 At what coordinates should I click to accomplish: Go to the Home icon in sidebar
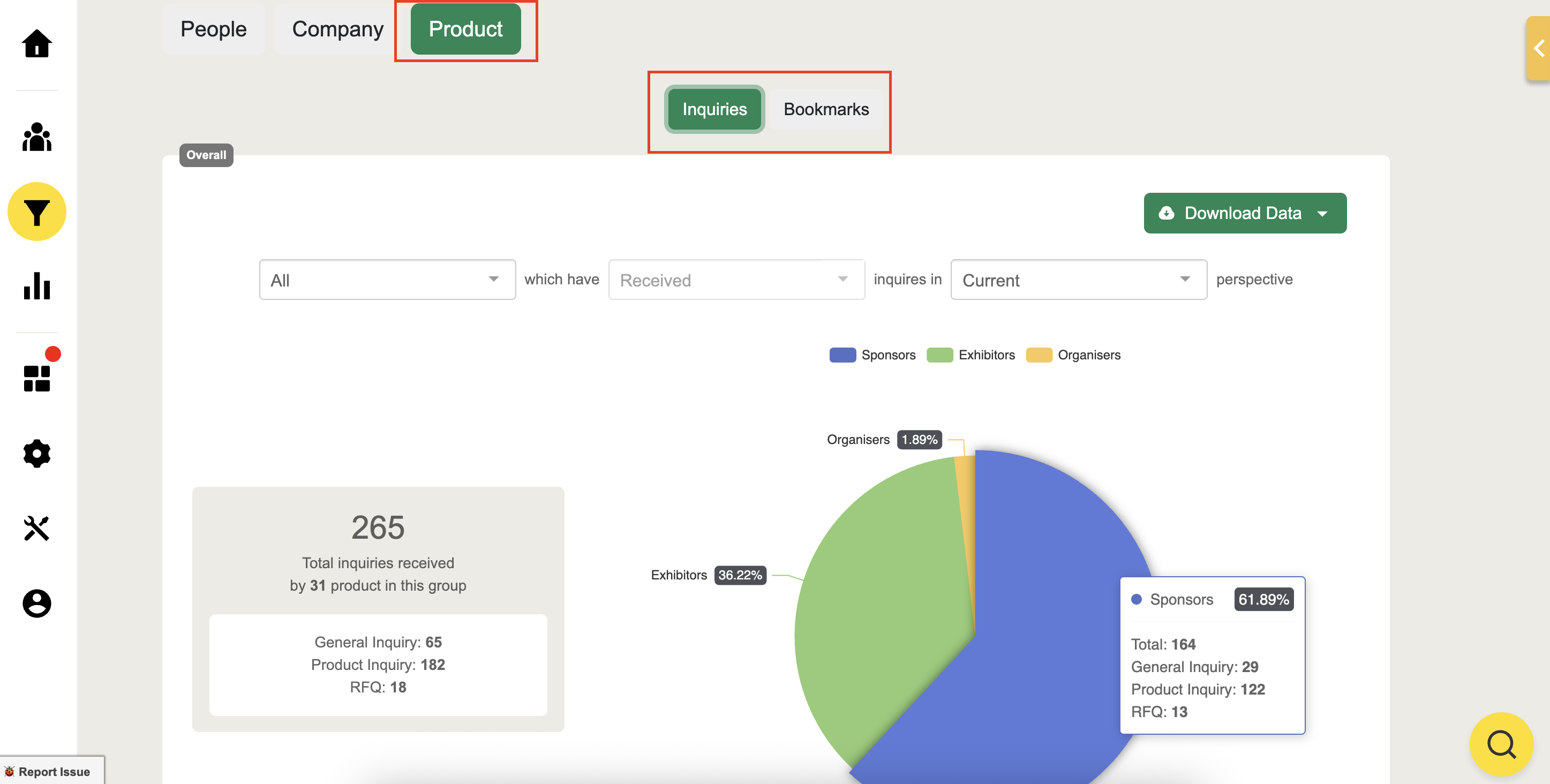[37, 43]
